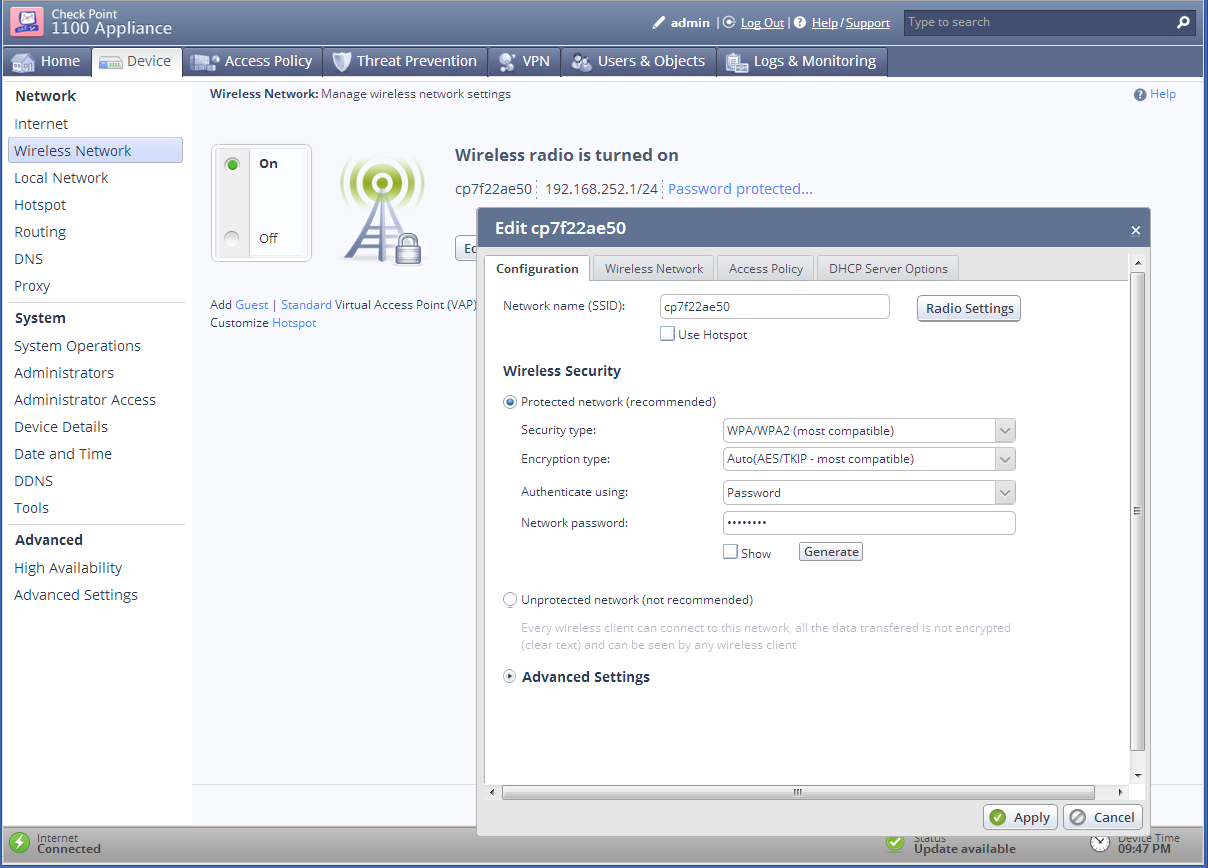
Task: Click the Customize Hotspot link
Action: coord(294,323)
